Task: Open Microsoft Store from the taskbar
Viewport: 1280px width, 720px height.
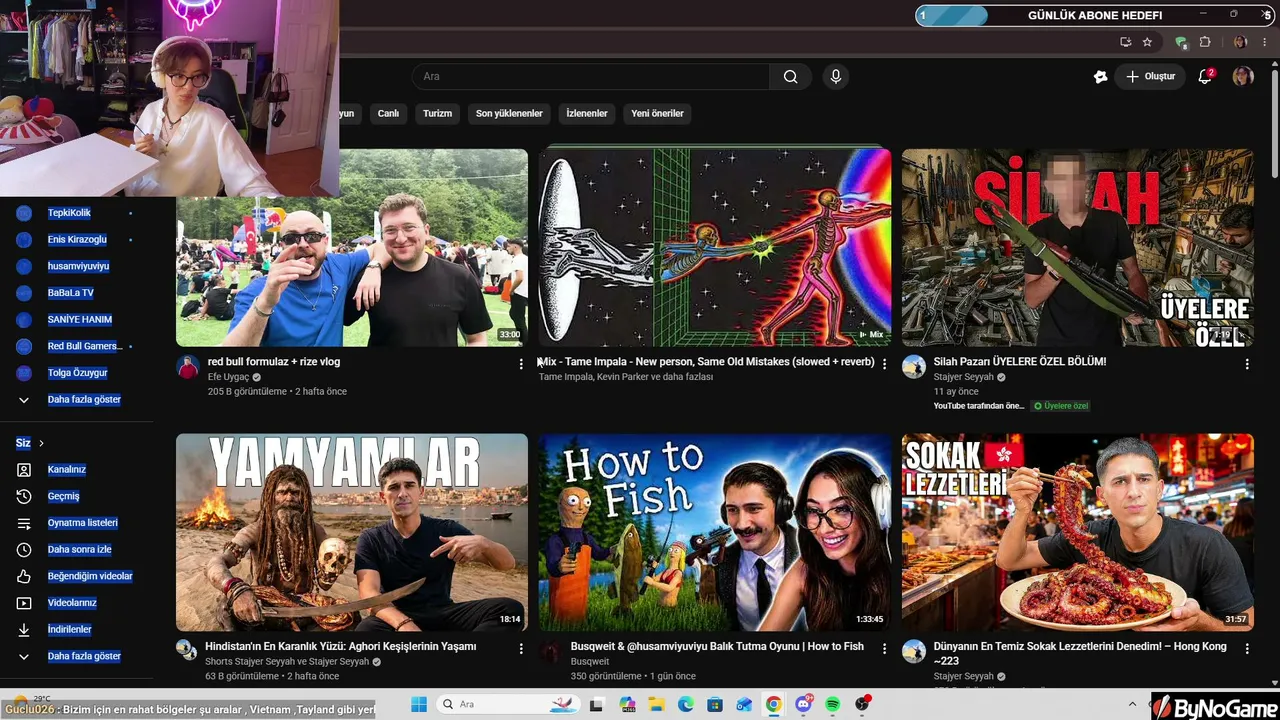Action: 715,704
